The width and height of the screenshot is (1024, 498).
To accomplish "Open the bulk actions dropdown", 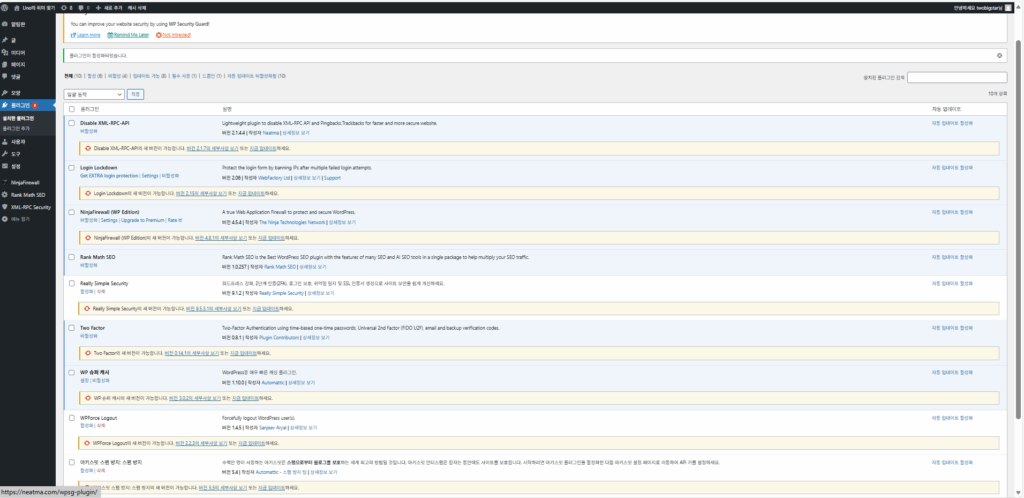I will pos(93,94).
